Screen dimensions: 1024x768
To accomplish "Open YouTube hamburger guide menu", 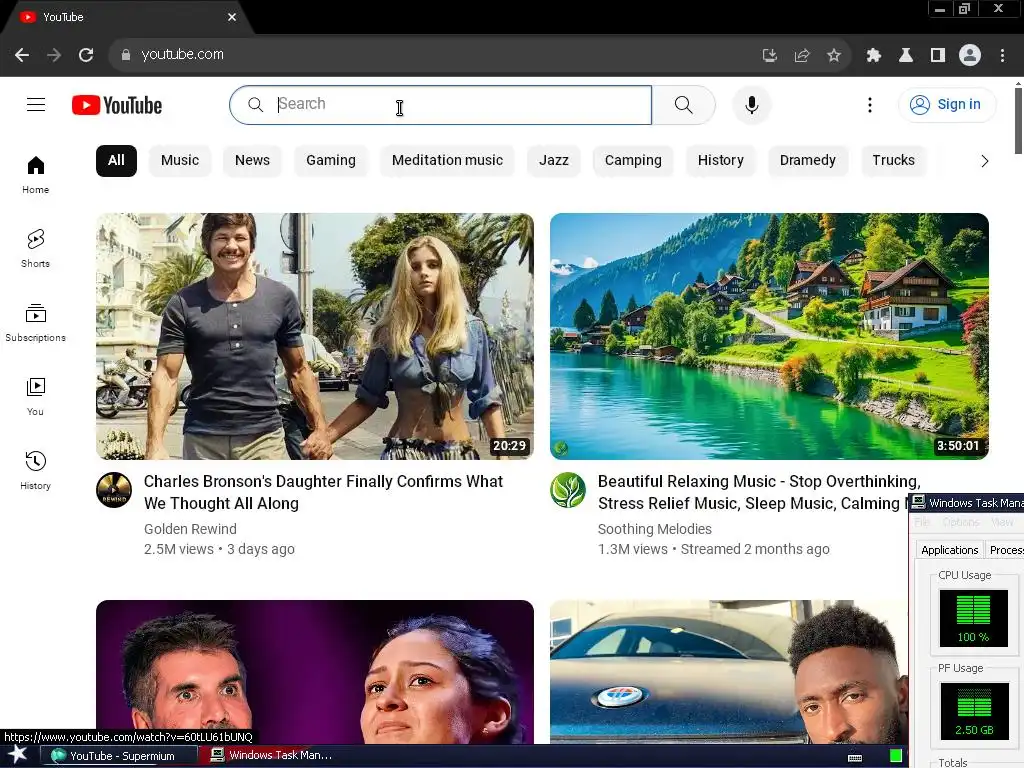I will 36,104.
